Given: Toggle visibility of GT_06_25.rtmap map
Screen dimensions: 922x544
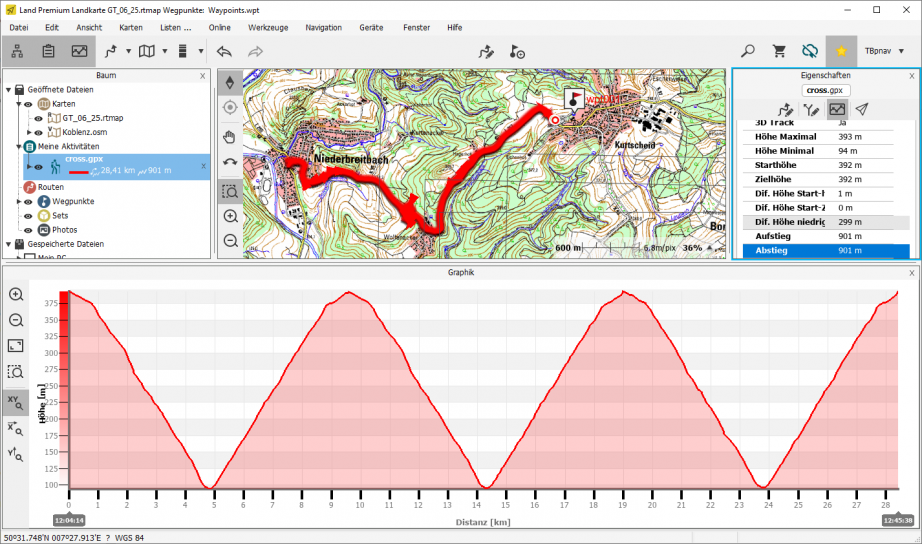Looking at the screenshot, I should click(39, 118).
